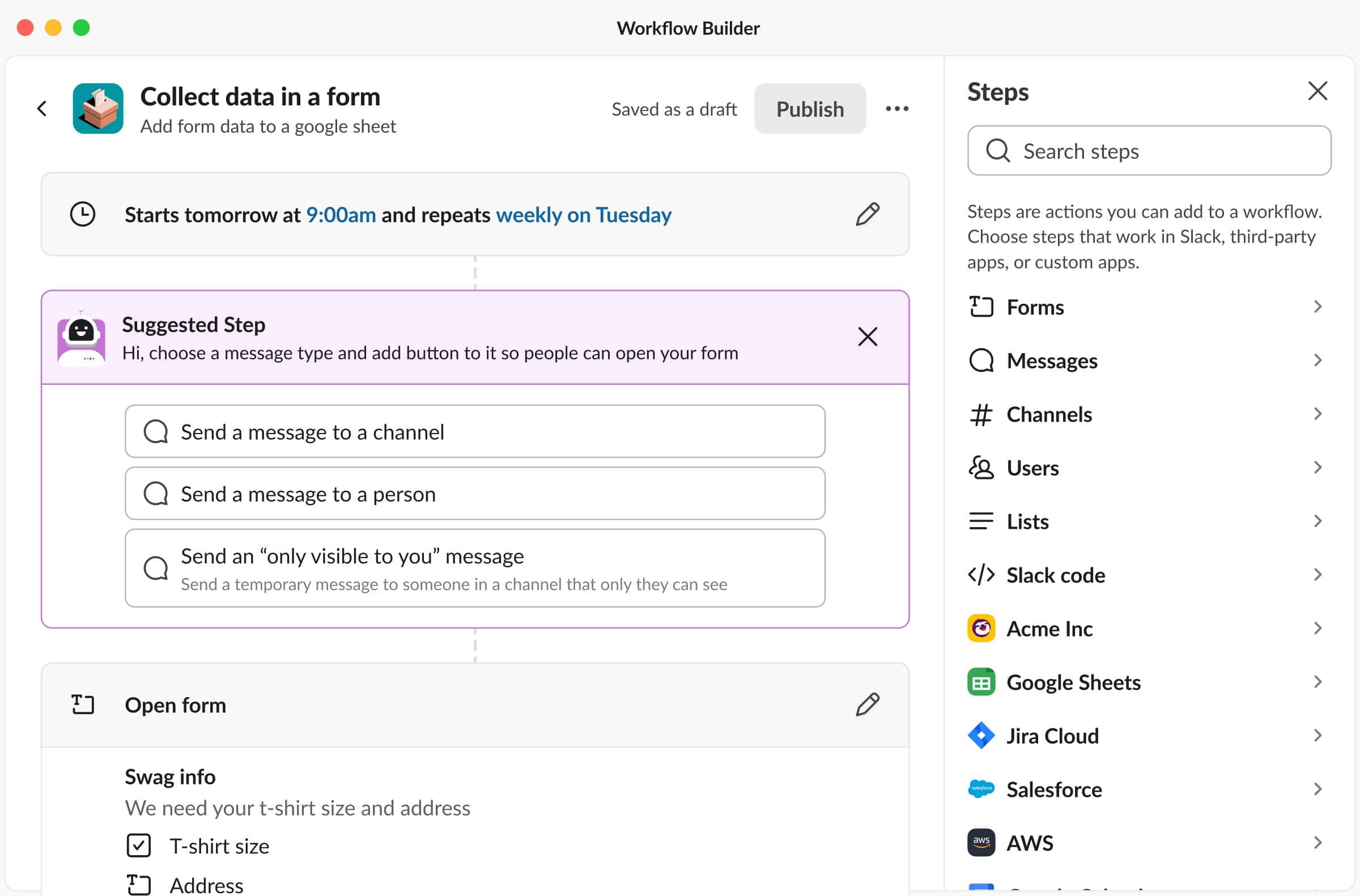Click the ballot box workflow icon
Screen dimensions: 1360x896
pos(97,109)
